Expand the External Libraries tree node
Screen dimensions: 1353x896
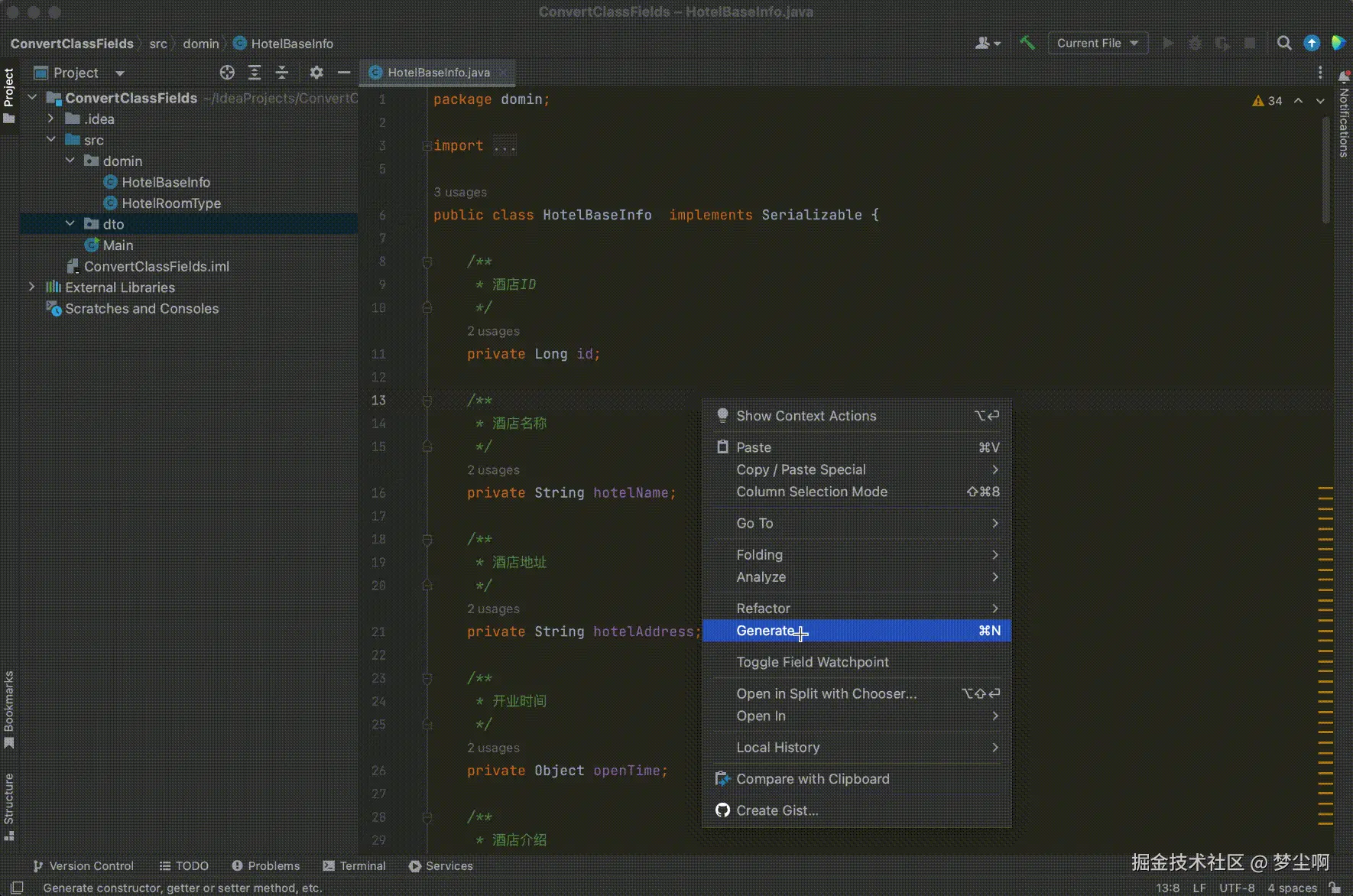[31, 287]
